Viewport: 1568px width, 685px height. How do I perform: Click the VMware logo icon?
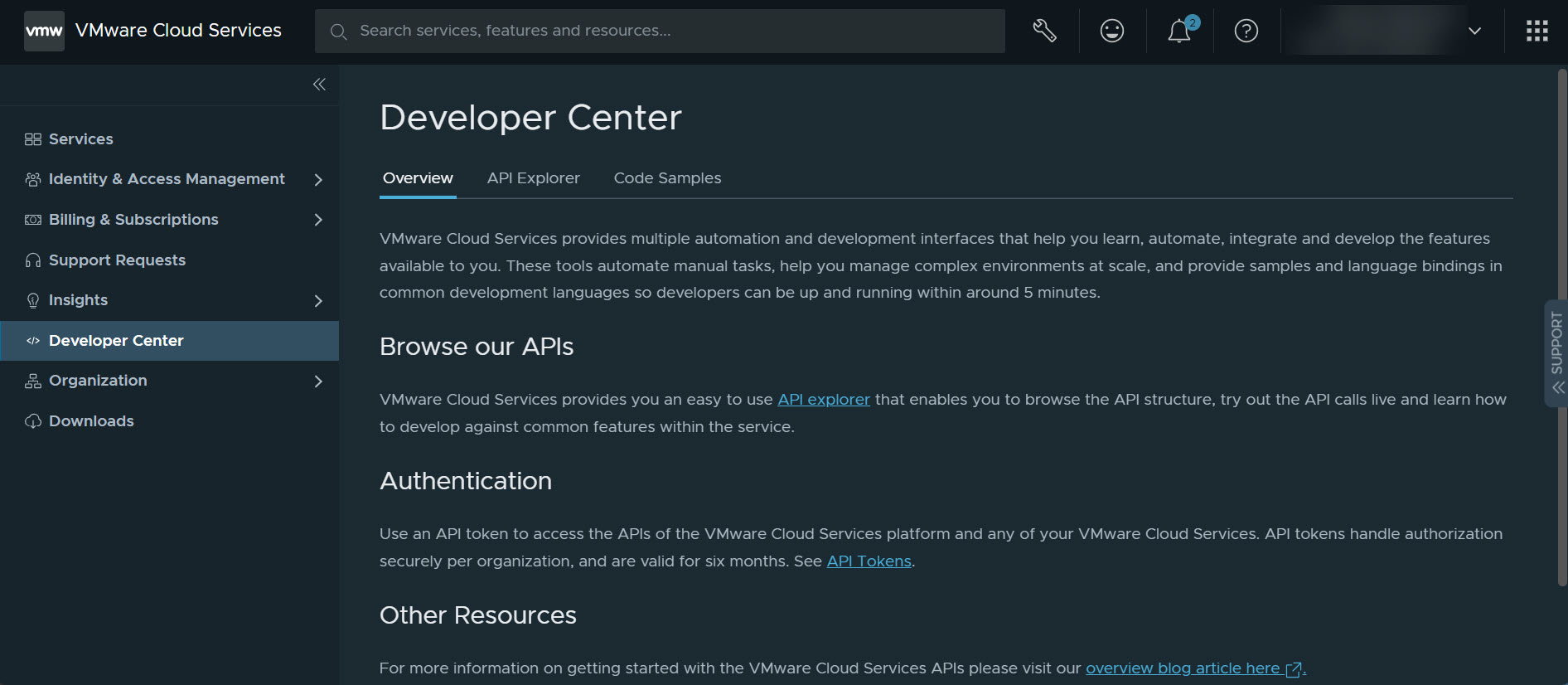point(44,31)
